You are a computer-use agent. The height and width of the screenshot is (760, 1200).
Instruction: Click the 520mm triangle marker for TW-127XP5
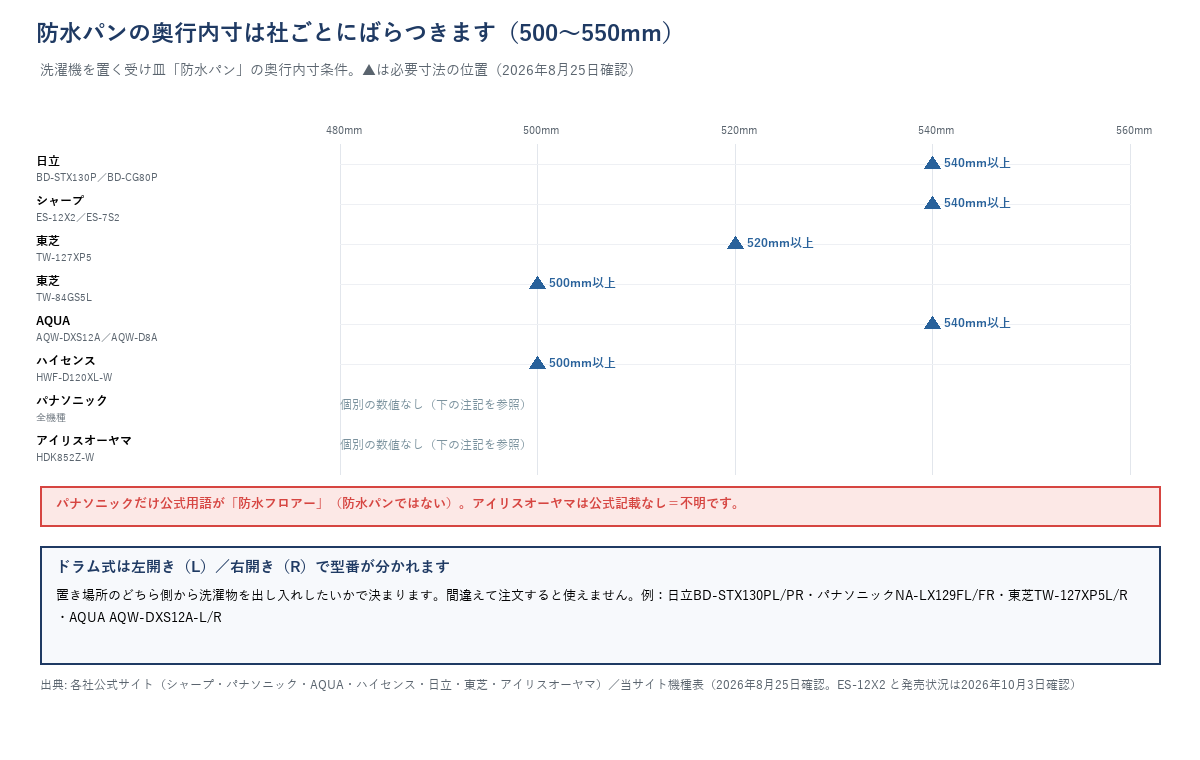pos(735,243)
